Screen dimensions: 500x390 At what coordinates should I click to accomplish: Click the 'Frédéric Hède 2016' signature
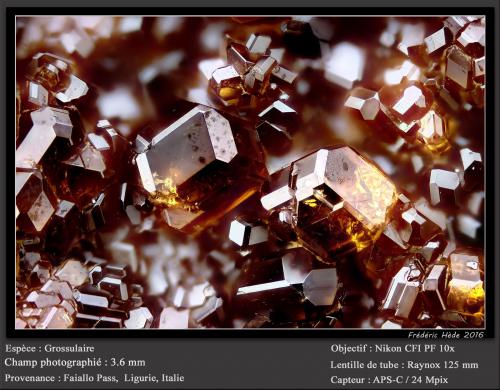click(x=446, y=335)
